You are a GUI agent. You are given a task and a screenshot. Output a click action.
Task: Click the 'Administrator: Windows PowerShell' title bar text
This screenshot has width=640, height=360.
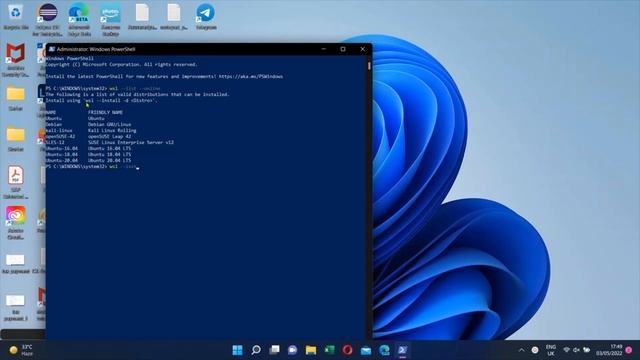tap(96, 49)
